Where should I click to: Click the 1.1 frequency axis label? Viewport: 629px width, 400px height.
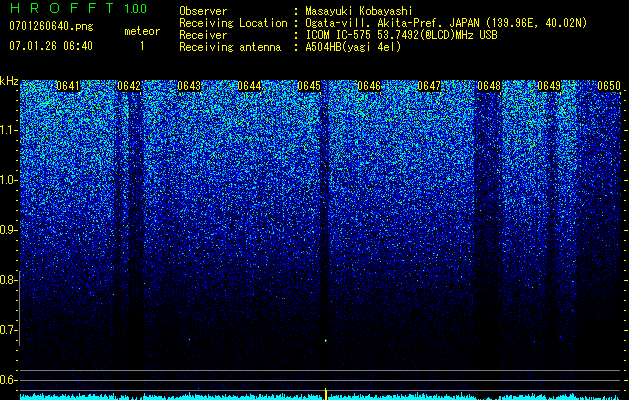click(7, 130)
